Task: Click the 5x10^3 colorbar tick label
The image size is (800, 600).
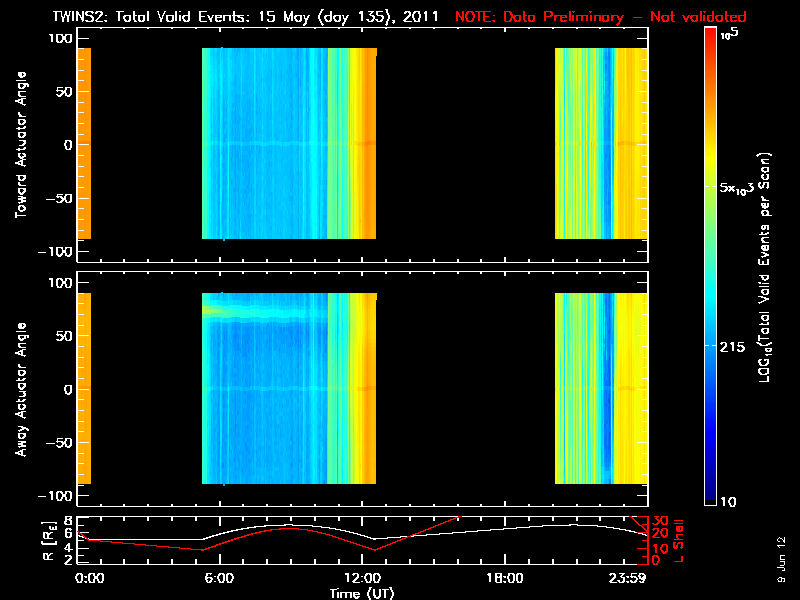Action: (737, 188)
